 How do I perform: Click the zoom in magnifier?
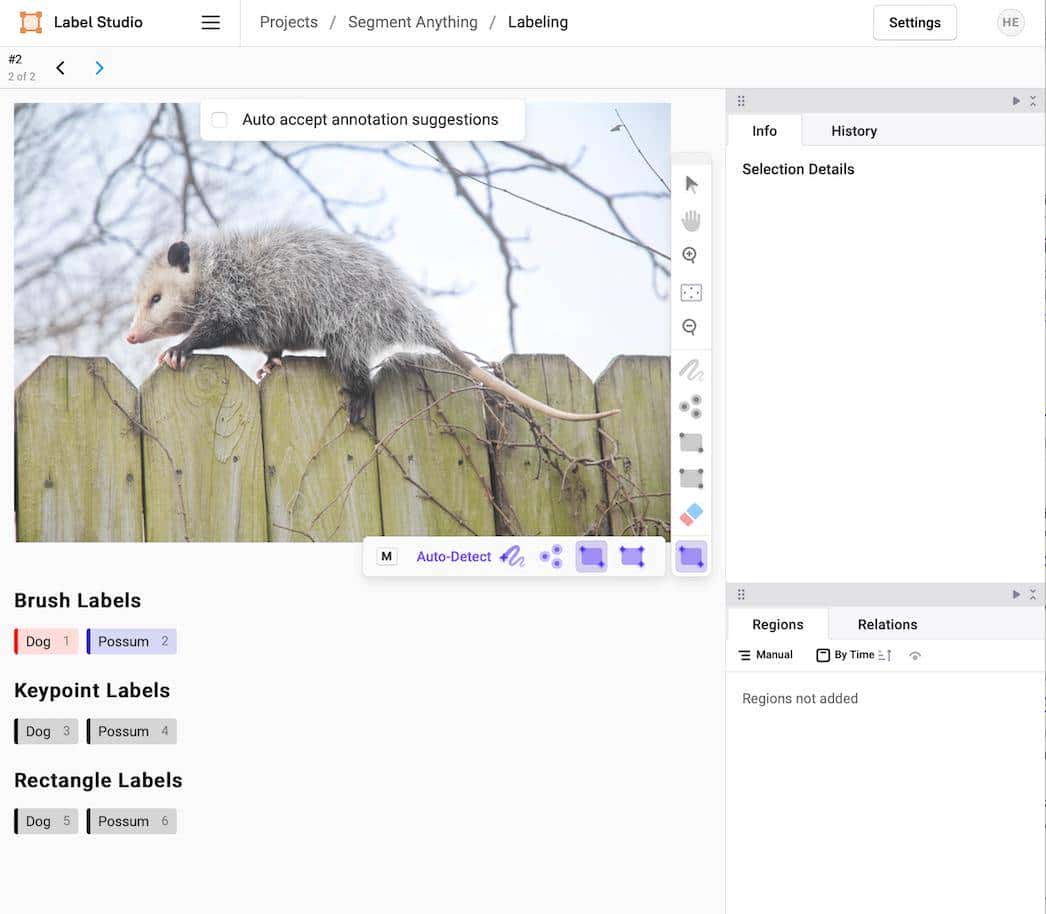[690, 256]
